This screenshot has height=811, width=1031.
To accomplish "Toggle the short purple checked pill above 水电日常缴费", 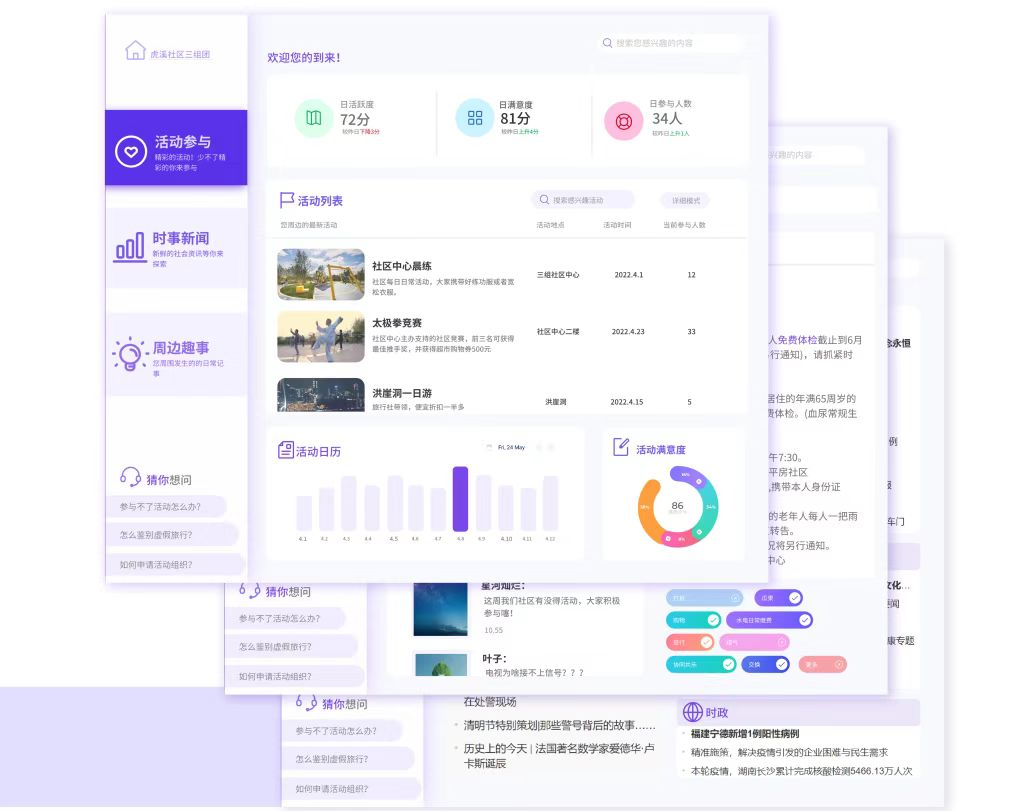I will pyautogui.click(x=779, y=598).
